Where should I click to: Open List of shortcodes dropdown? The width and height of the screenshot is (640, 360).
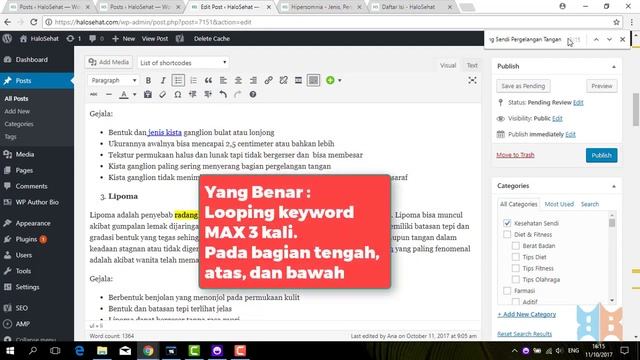(x=183, y=62)
